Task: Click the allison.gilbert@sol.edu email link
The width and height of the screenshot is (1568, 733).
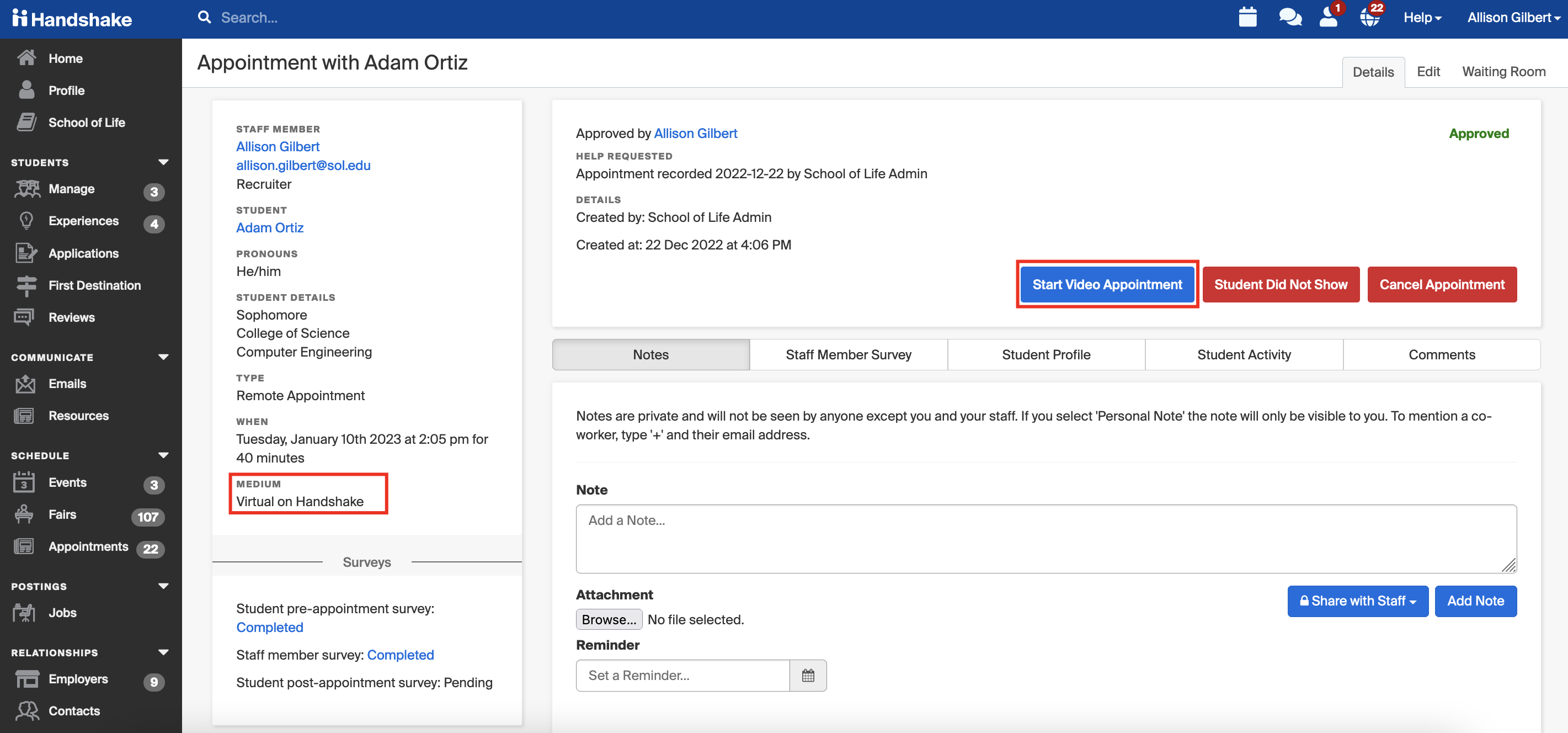Action: (x=303, y=165)
